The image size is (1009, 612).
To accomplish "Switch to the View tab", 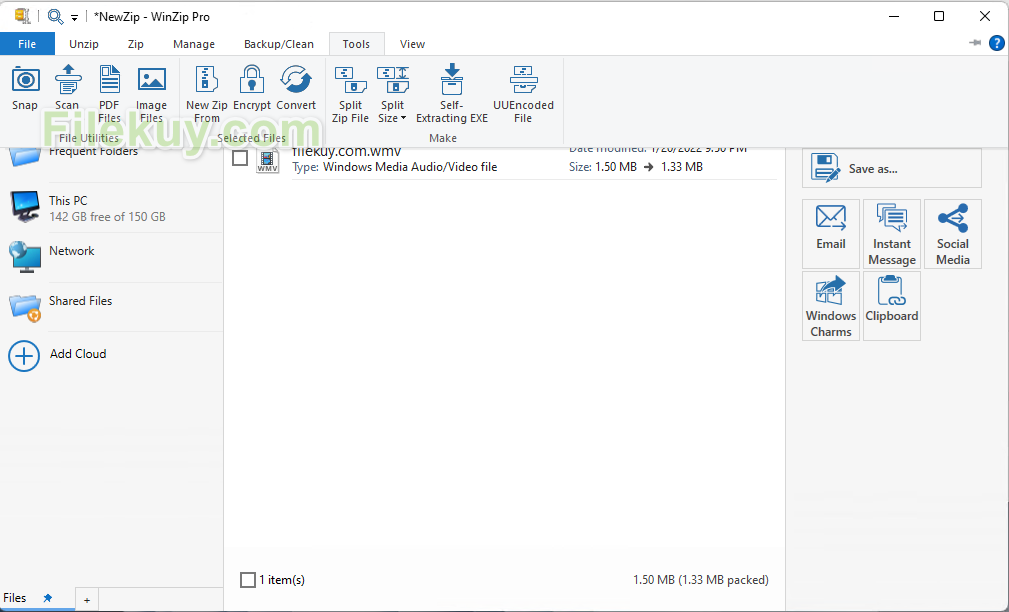I will point(412,44).
